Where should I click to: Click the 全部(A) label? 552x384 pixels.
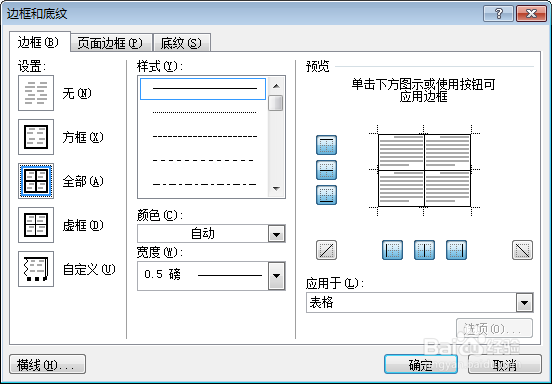[83, 181]
